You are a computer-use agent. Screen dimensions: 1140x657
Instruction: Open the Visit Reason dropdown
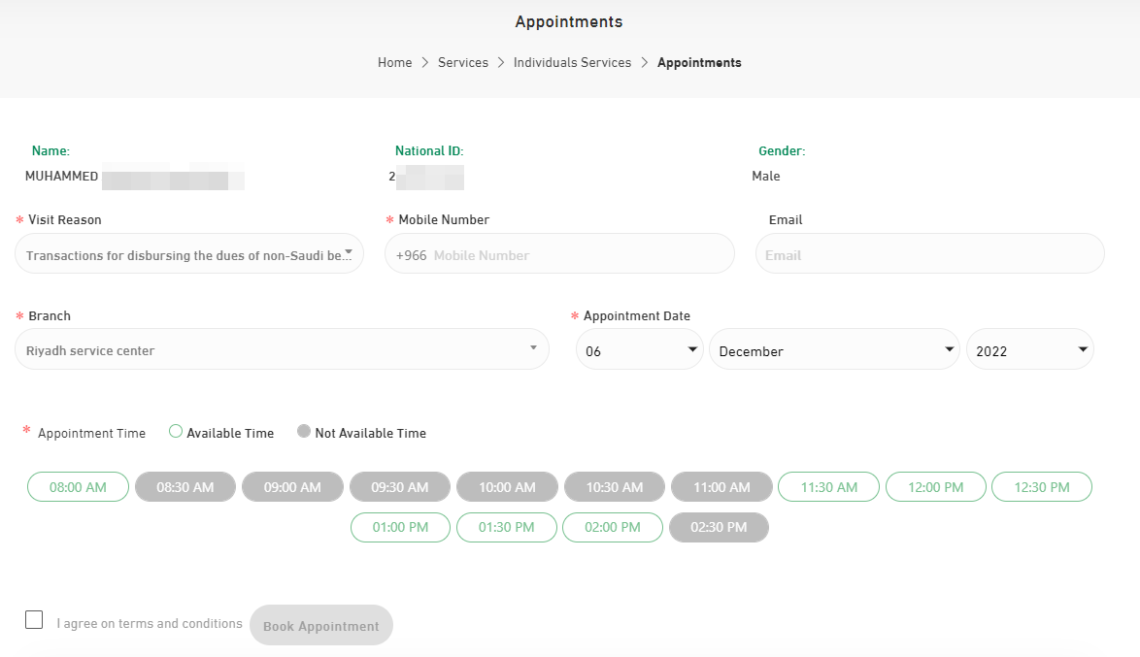(189, 254)
